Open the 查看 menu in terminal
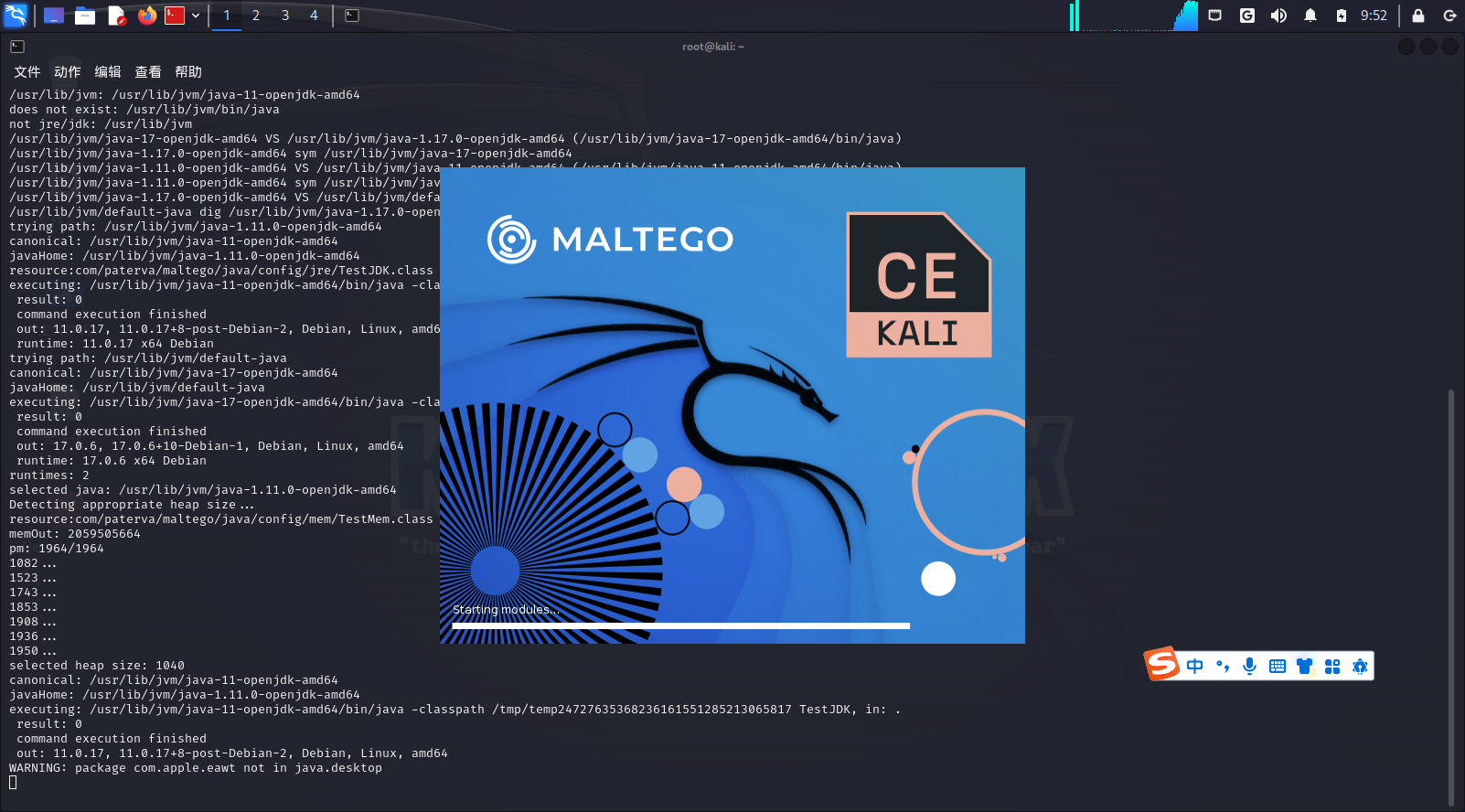This screenshot has height=812, width=1465. (x=148, y=71)
